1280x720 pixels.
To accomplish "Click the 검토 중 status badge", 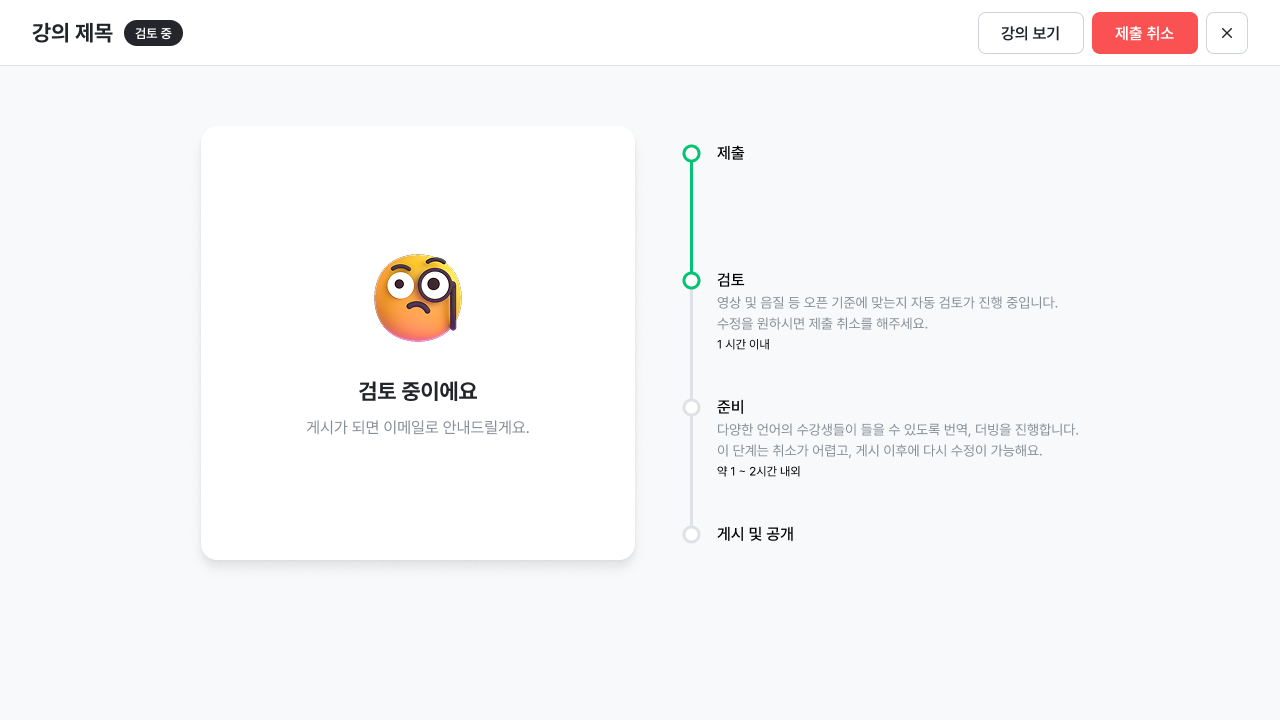I will pyautogui.click(x=153, y=33).
